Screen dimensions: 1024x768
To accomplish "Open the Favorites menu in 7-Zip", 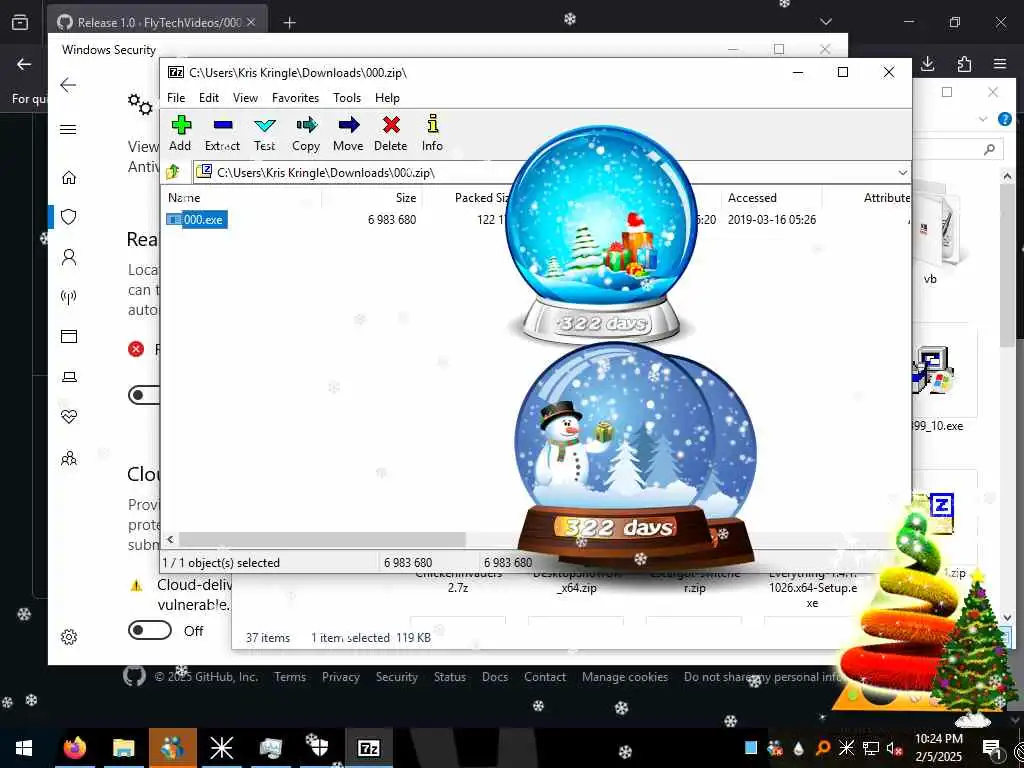I will coord(295,98).
